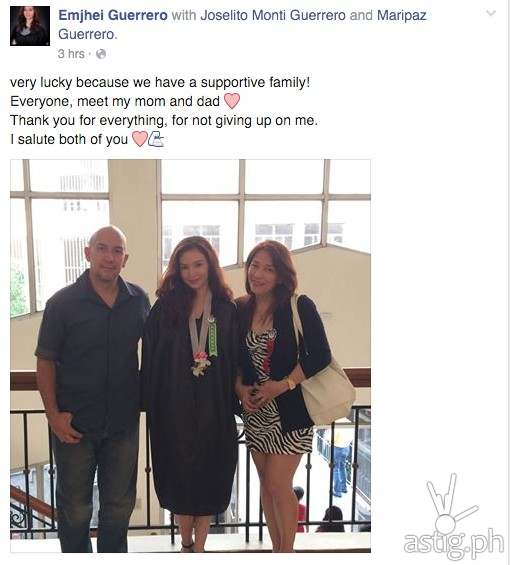Click the astig.ph watermark logo
Image resolution: width=510 pixels, height=565 pixels.
click(454, 542)
